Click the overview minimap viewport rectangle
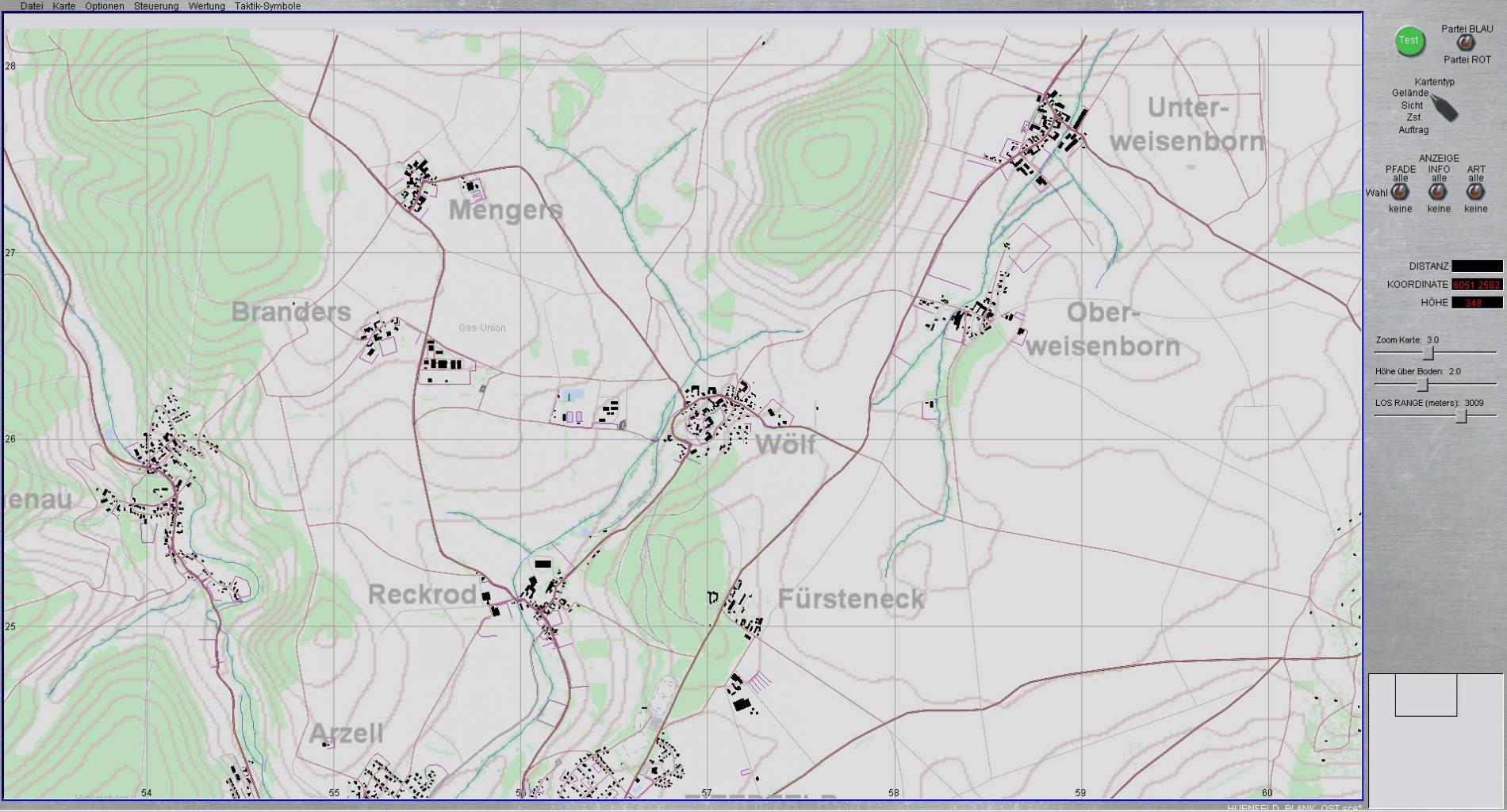Viewport: 1507px width, 812px height. (x=1425, y=695)
